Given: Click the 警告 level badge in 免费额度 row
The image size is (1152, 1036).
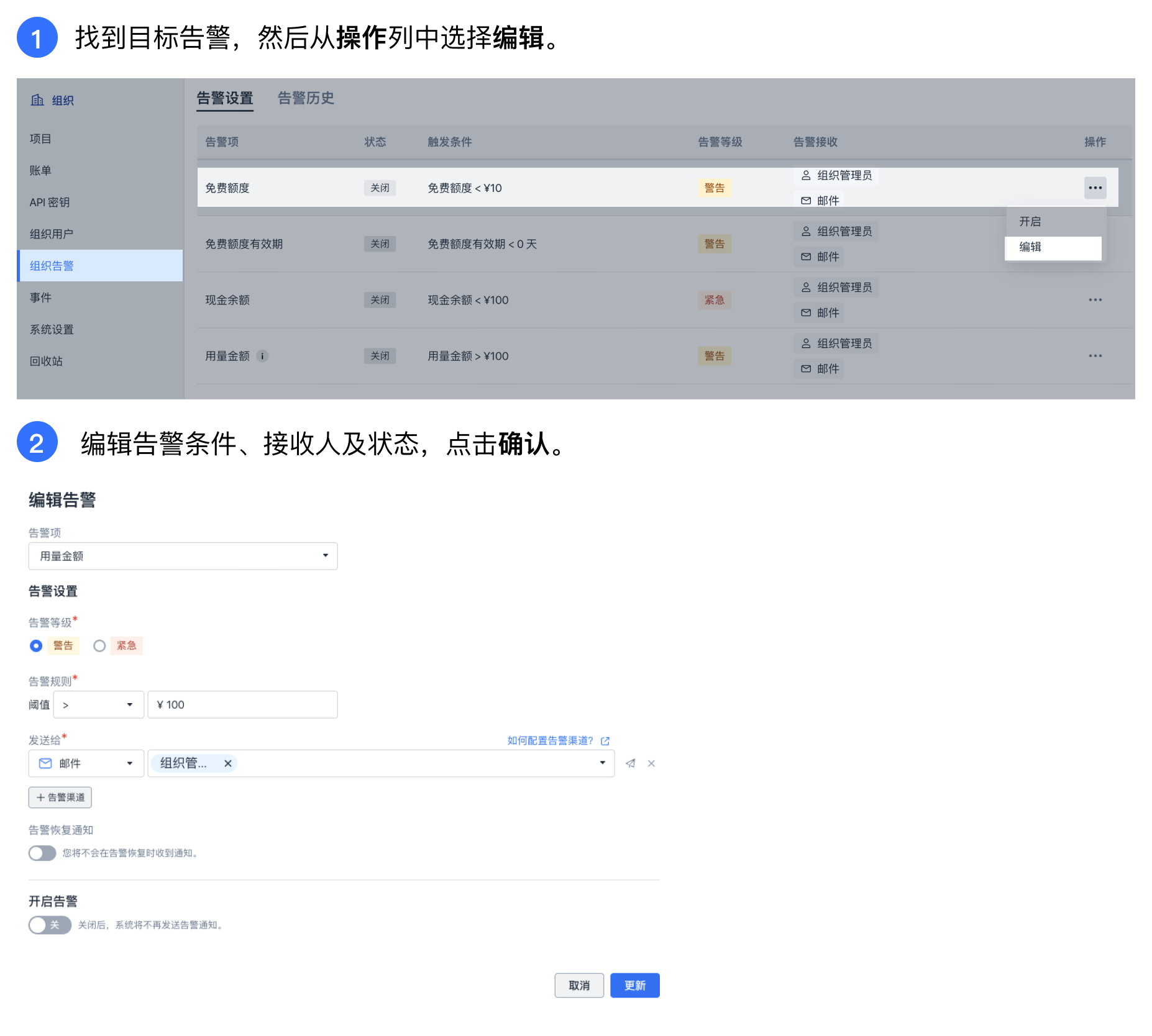Looking at the screenshot, I should point(715,188).
